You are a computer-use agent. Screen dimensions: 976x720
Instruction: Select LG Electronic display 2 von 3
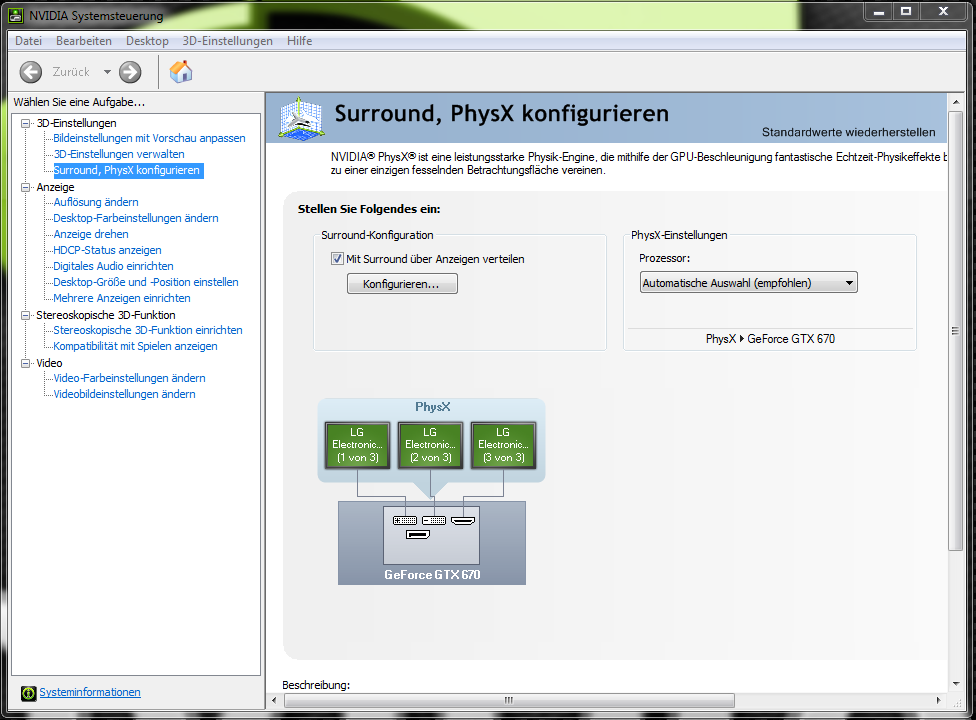[430, 445]
